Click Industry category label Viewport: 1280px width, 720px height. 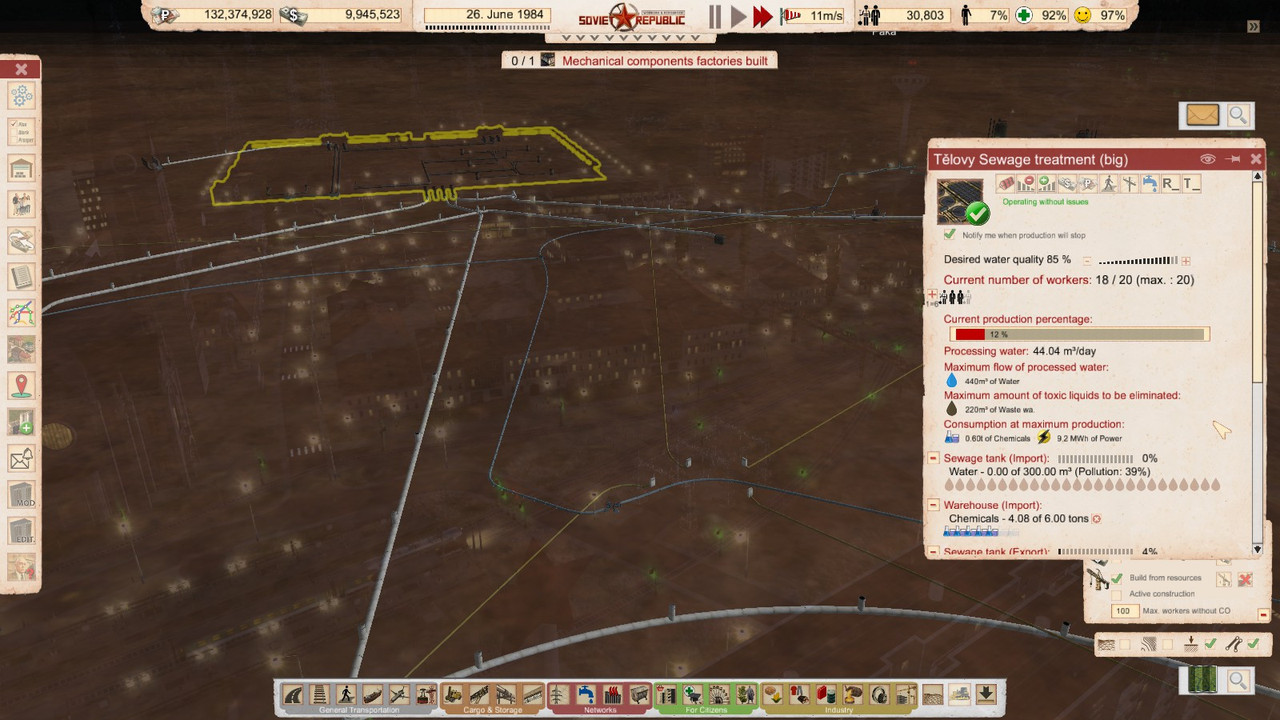[839, 710]
